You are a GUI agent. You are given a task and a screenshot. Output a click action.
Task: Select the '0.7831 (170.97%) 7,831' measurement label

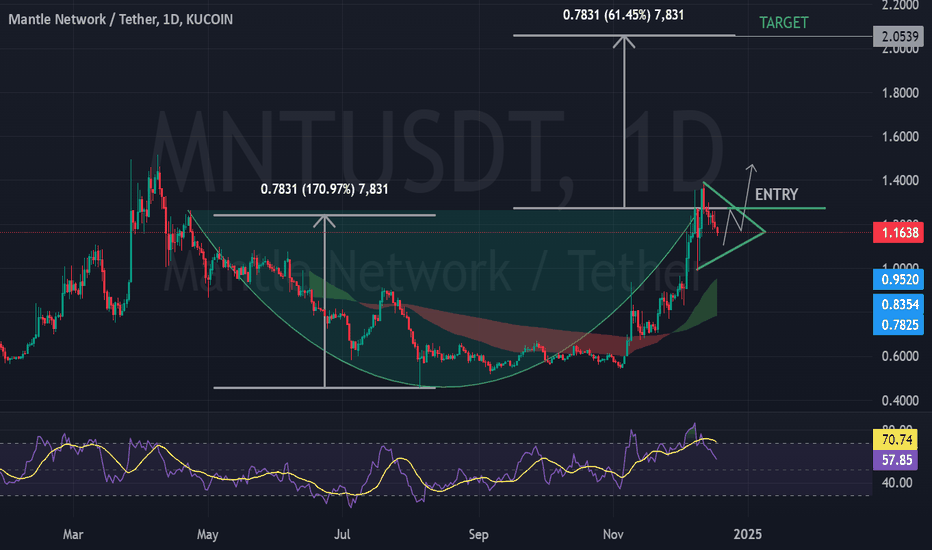325,189
